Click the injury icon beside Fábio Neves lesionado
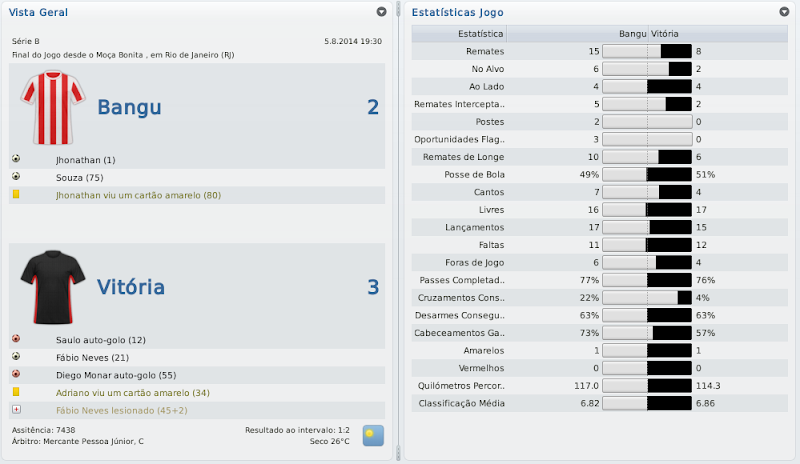 pyautogui.click(x=16, y=410)
